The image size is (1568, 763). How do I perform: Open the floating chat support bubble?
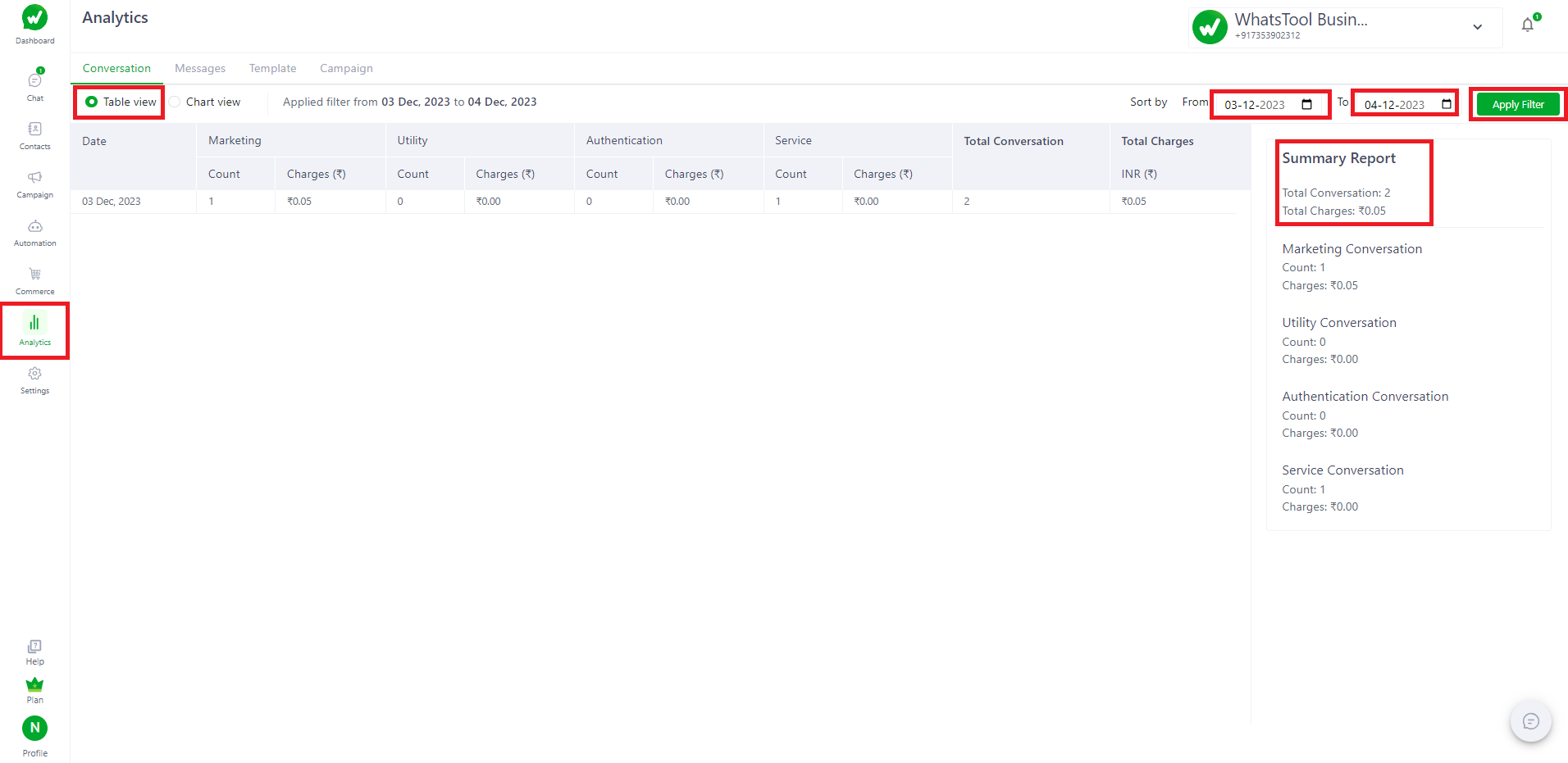tap(1530, 721)
